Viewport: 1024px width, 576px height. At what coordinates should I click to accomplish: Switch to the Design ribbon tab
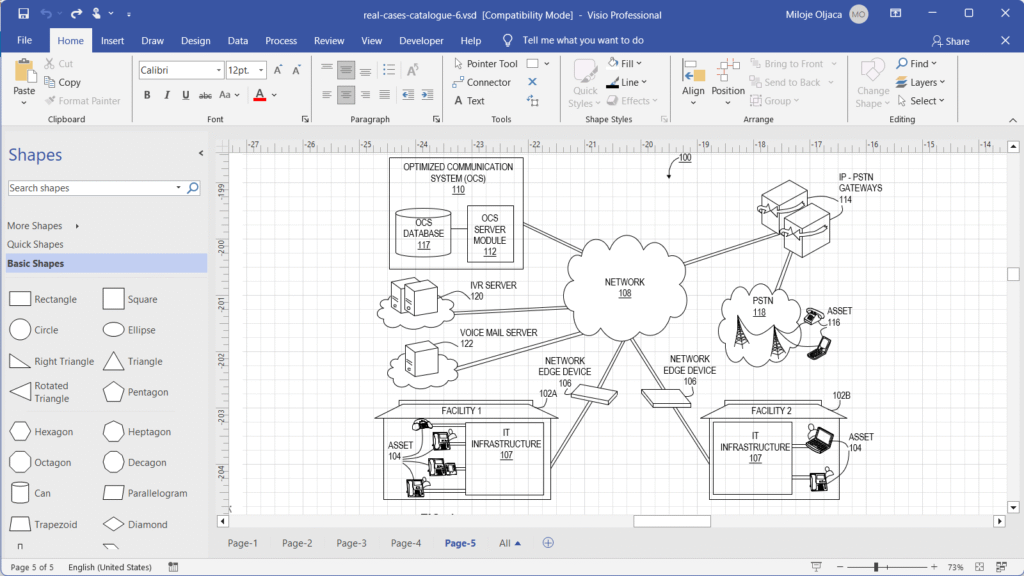pos(196,40)
